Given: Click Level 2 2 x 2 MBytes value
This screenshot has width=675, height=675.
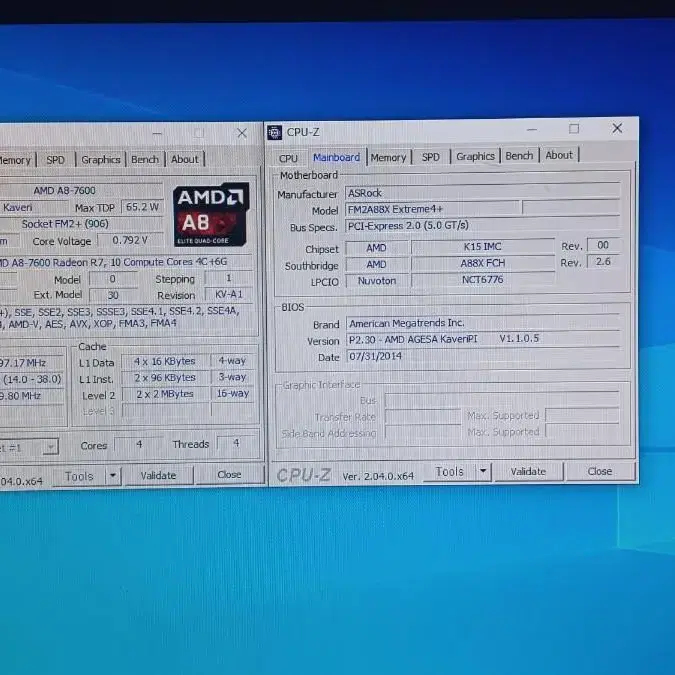Looking at the screenshot, I should click(165, 394).
